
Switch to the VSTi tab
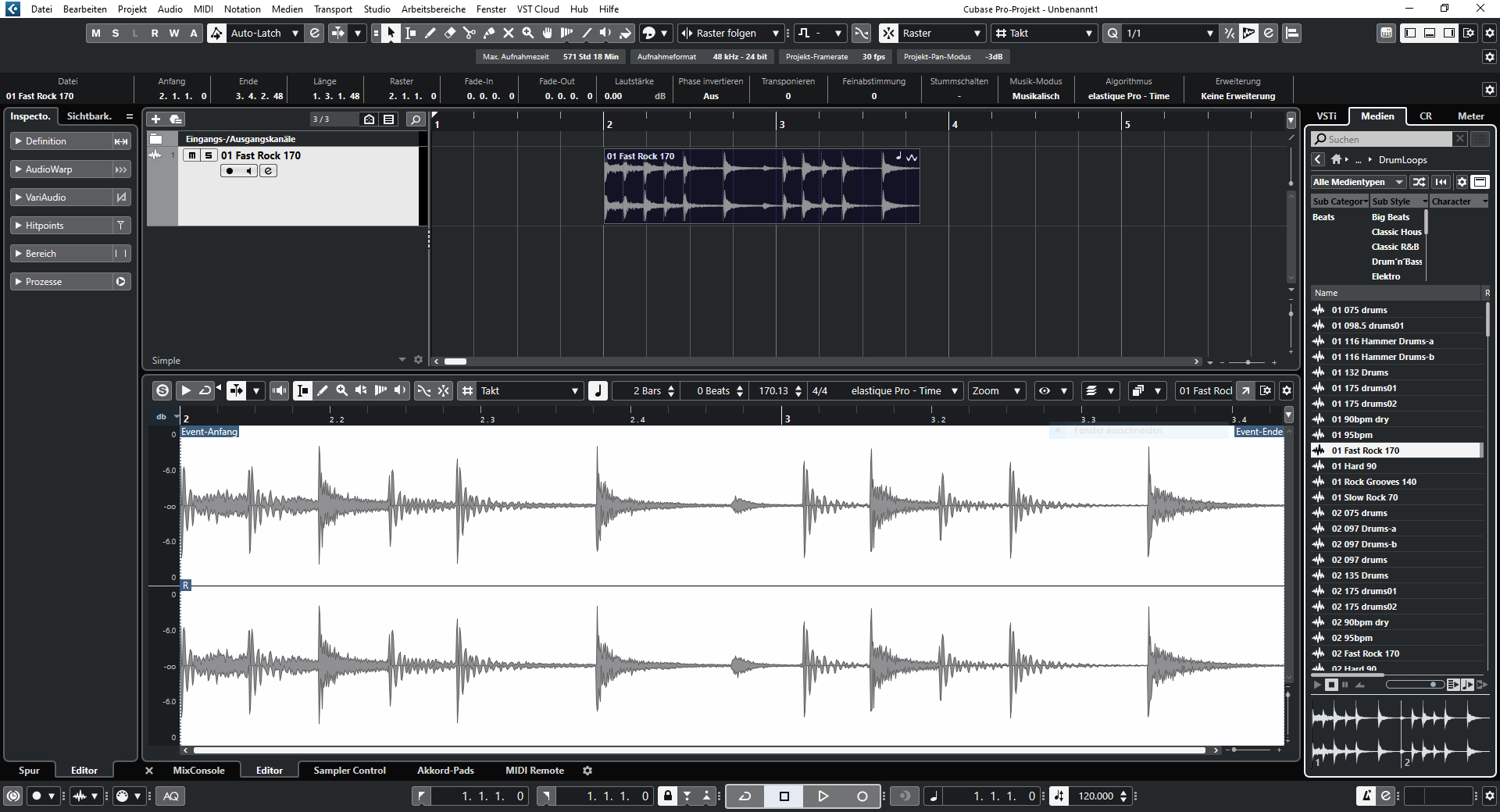click(1327, 116)
